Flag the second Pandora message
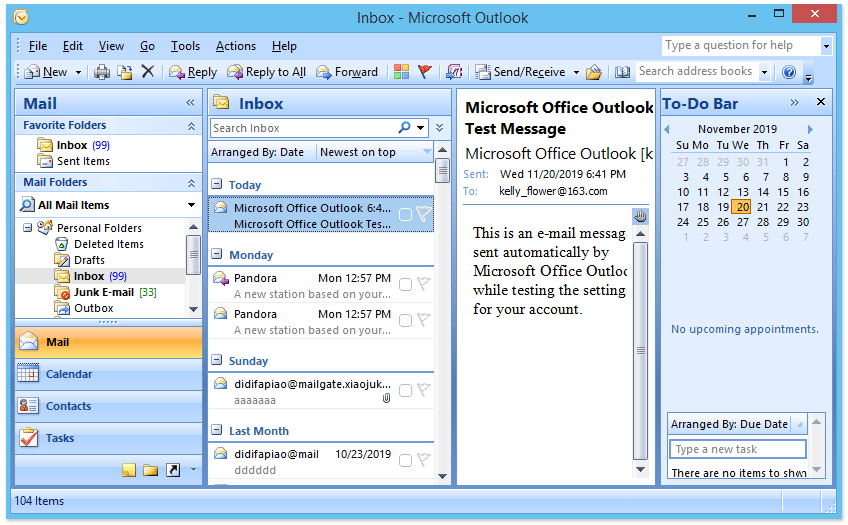Viewport: 848px width, 525px height. coord(424,320)
